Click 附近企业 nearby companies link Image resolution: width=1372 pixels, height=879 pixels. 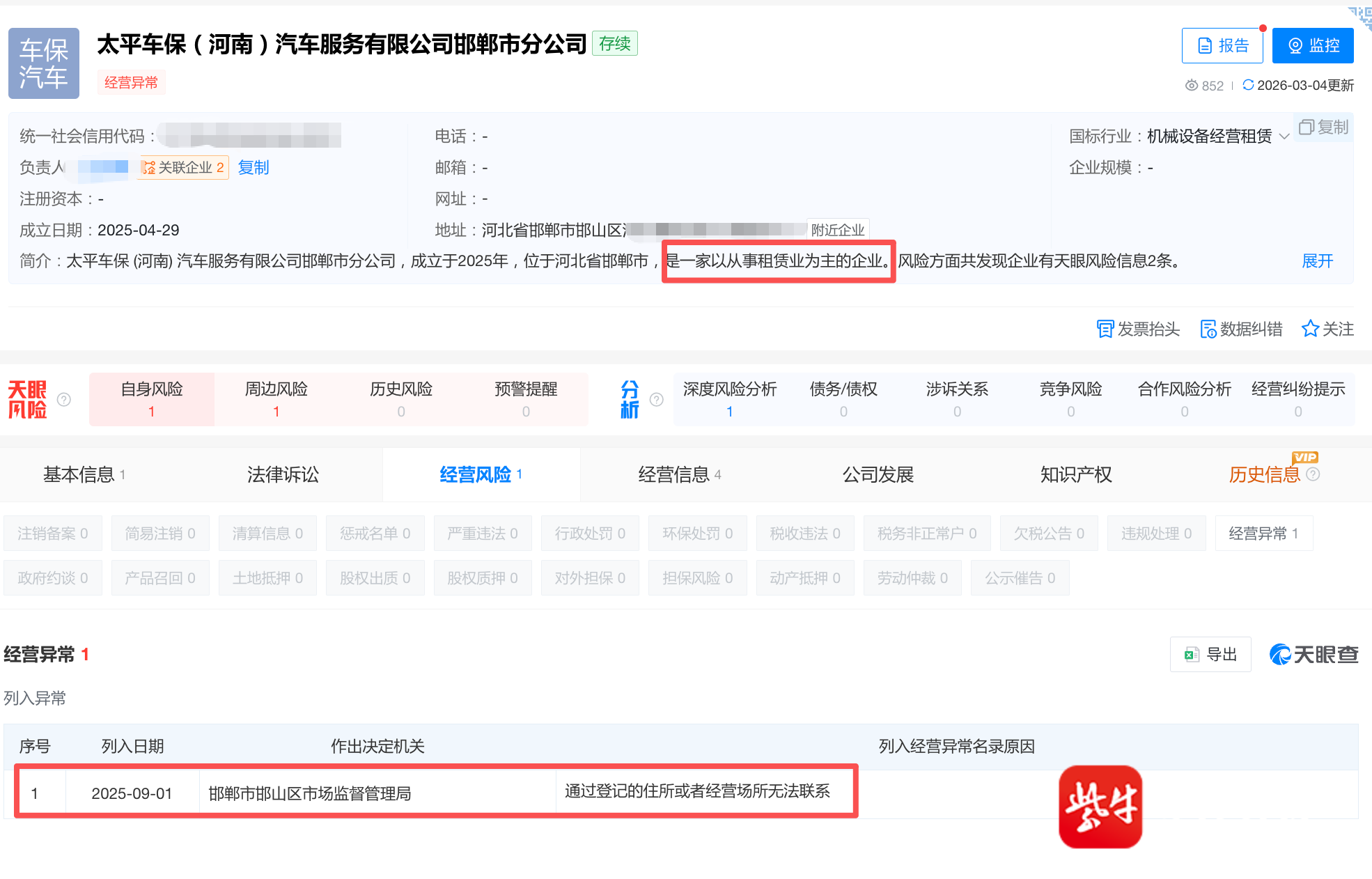(x=837, y=230)
